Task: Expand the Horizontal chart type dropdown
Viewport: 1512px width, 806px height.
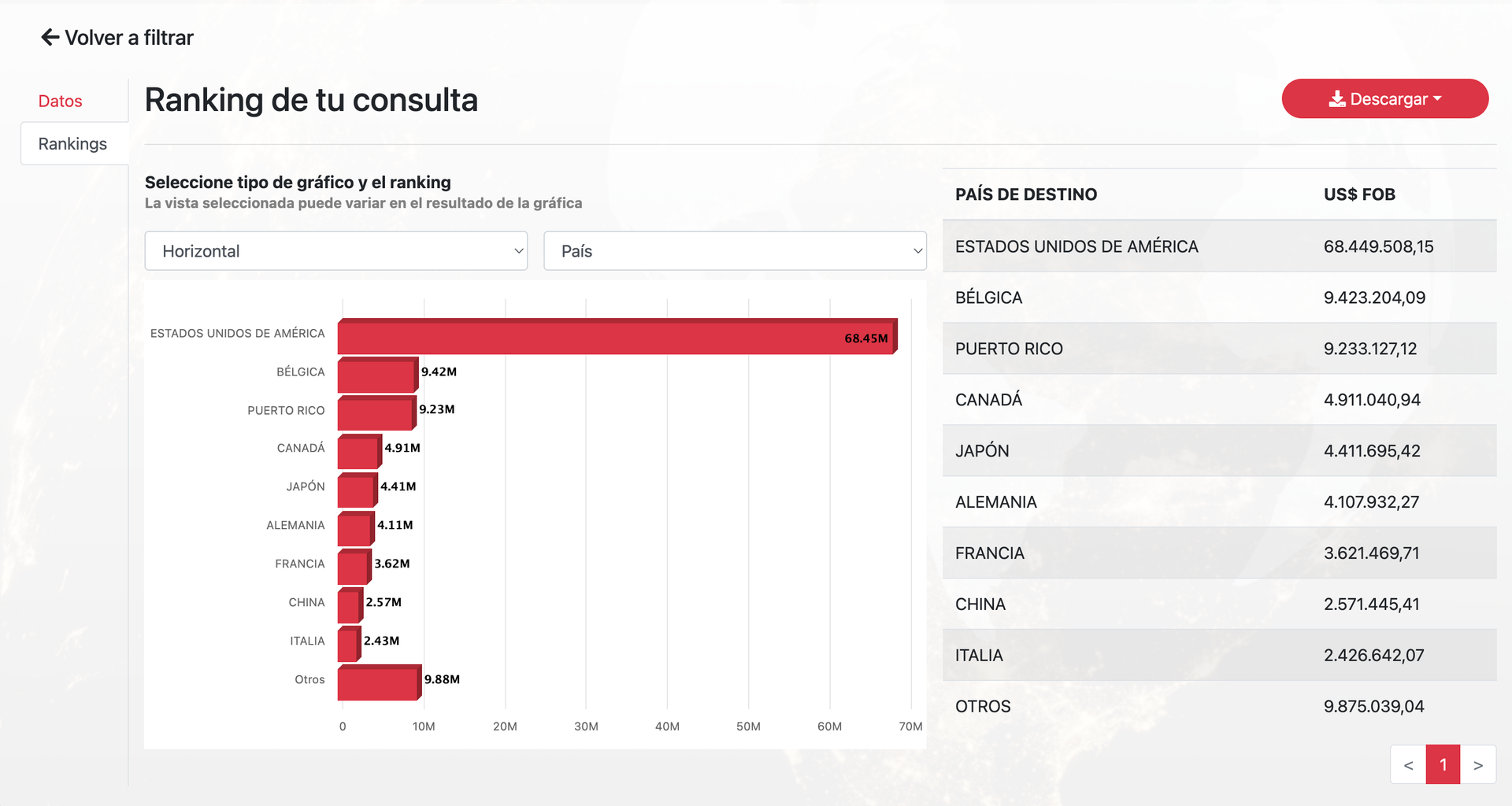Action: (x=336, y=251)
